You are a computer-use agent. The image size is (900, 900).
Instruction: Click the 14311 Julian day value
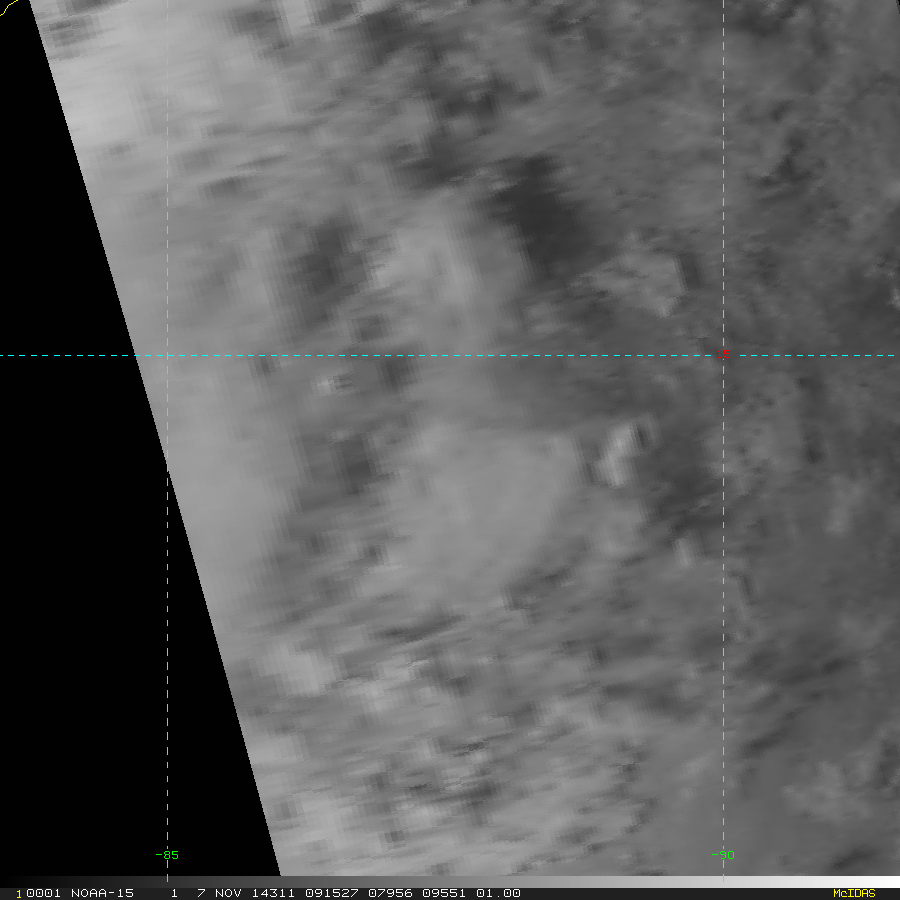pos(273,893)
